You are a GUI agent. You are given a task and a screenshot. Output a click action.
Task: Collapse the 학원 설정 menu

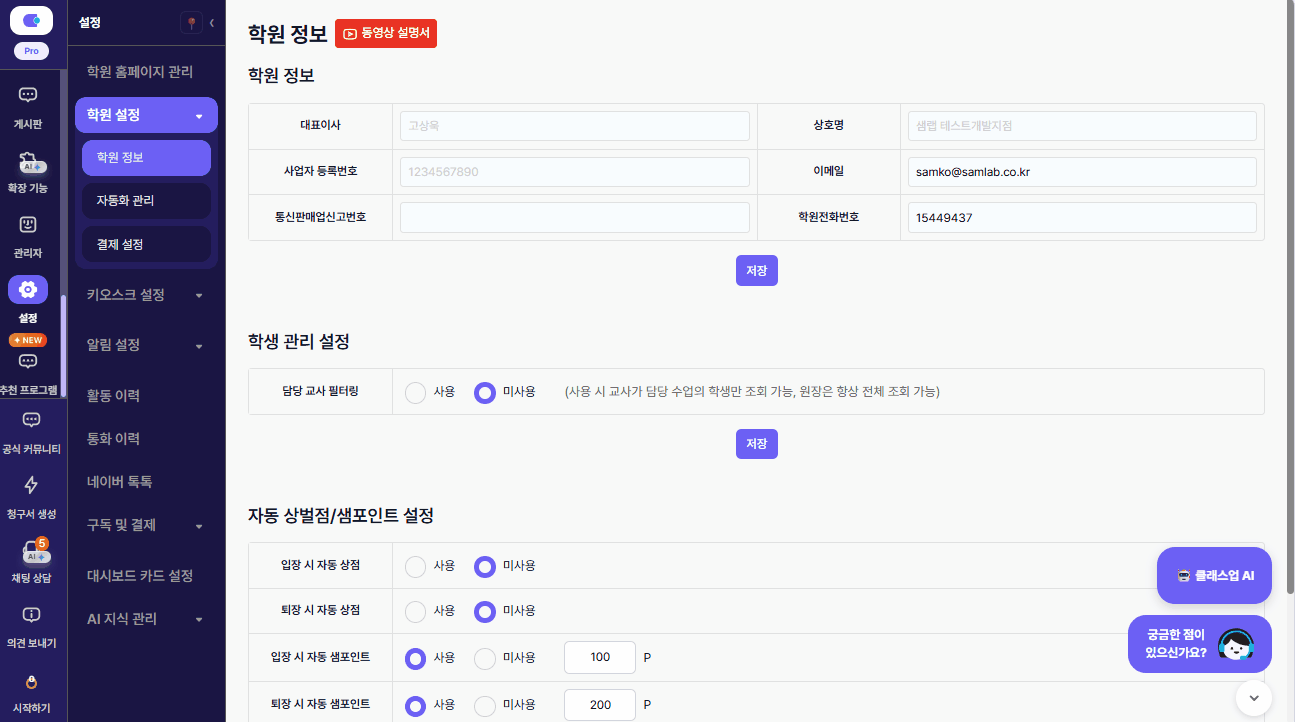coord(146,115)
